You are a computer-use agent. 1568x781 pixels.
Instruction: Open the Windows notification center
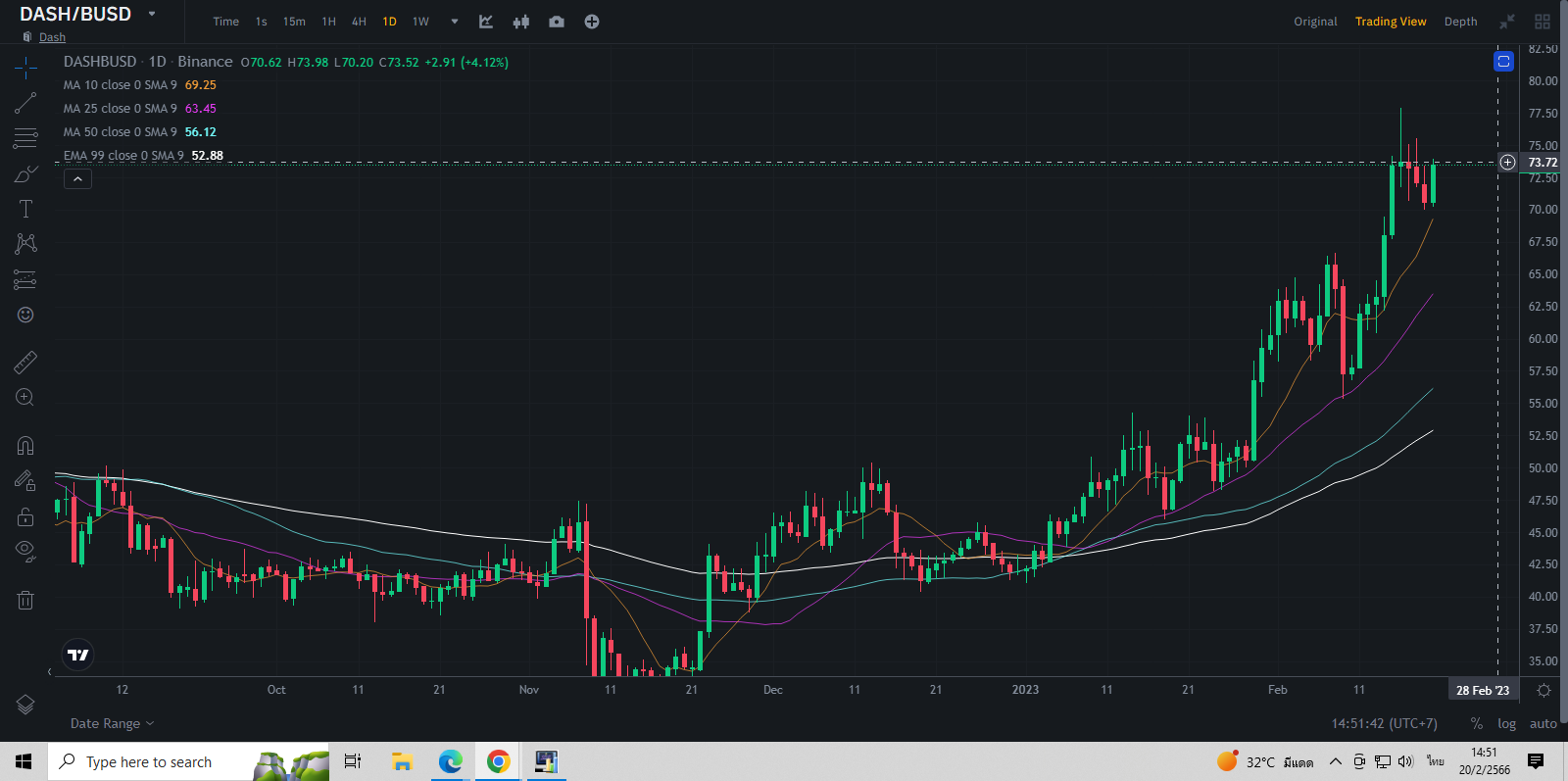1536,761
